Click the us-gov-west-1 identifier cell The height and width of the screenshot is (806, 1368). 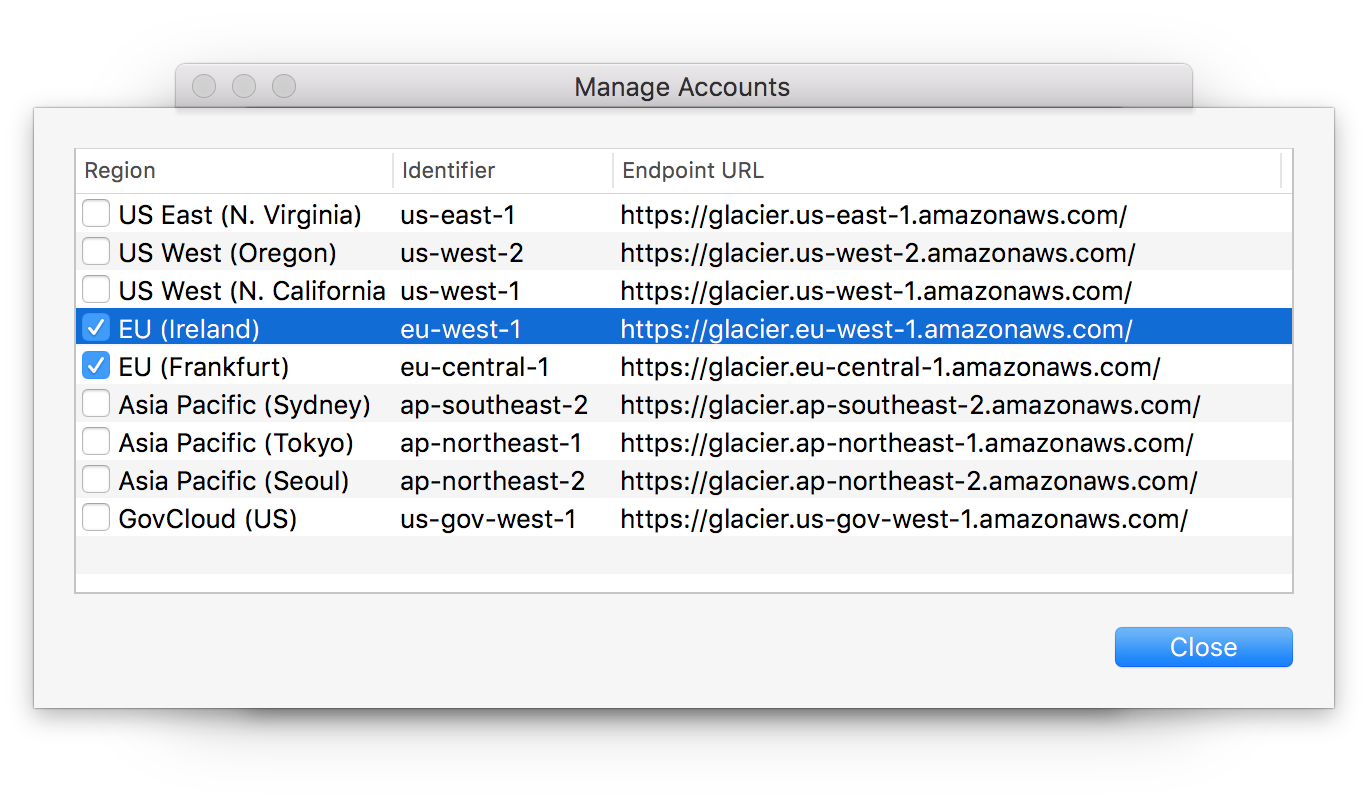(x=488, y=519)
